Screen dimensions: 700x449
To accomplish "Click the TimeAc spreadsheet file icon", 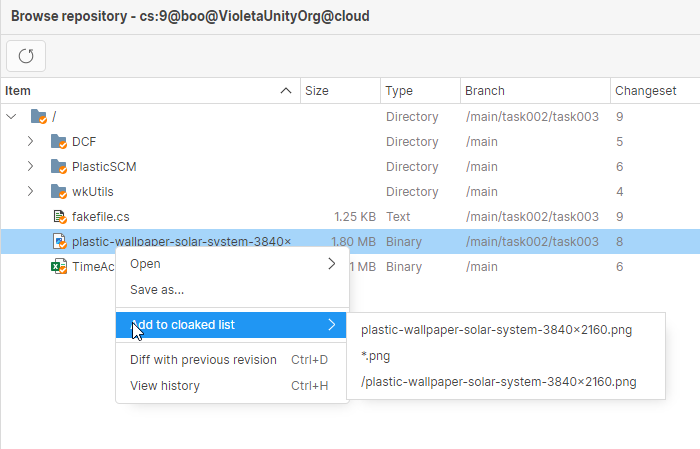I will pyautogui.click(x=59, y=267).
